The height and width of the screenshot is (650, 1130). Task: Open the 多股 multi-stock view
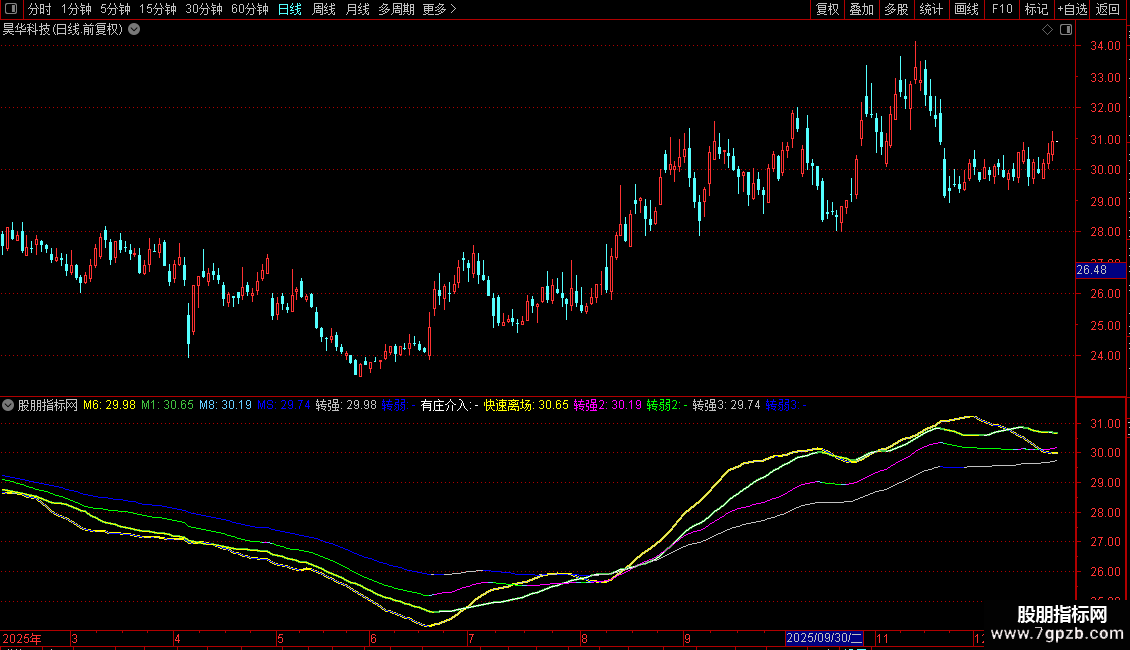tap(896, 10)
